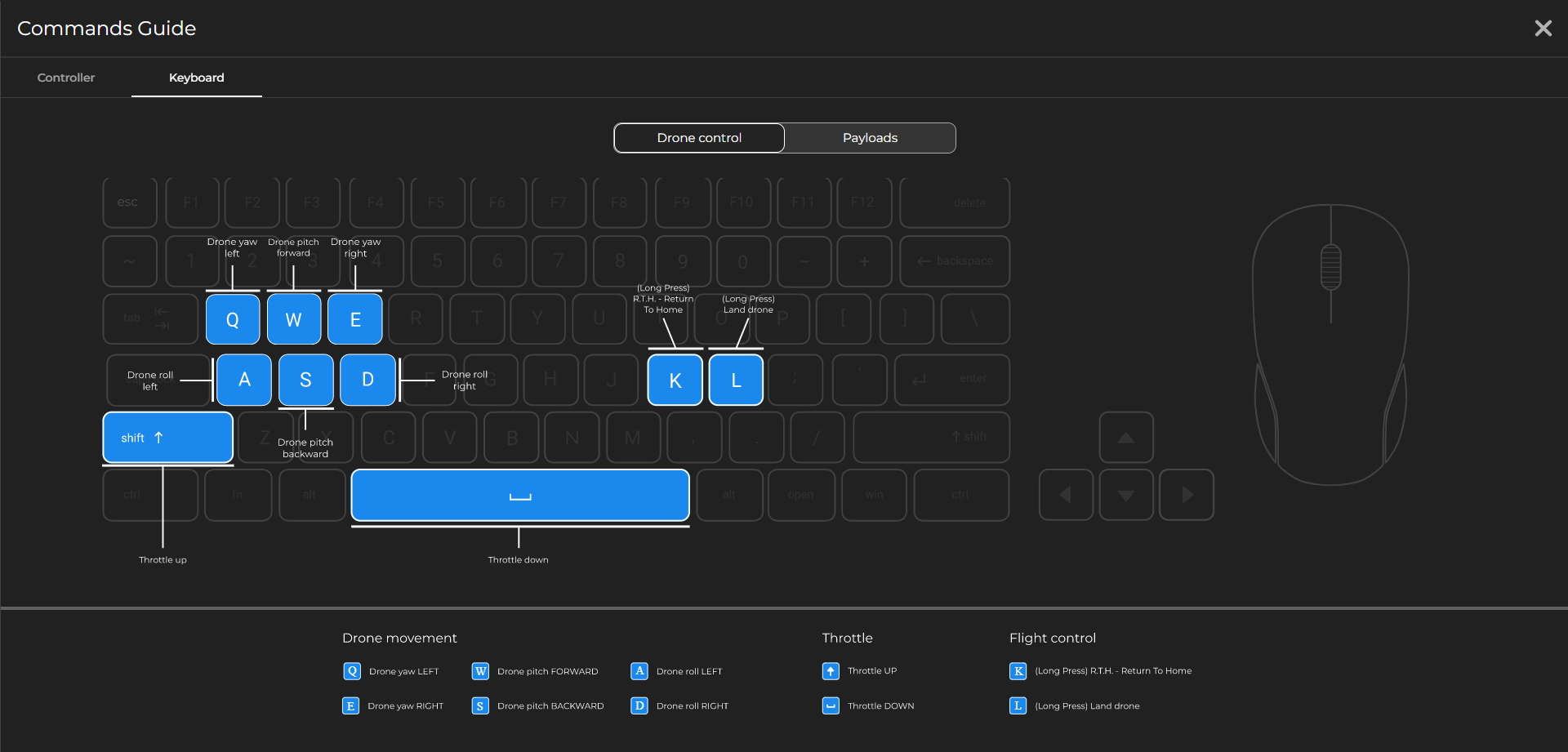Switch to Payloads commands
Viewport: 1568px width, 752px height.
[x=870, y=138]
